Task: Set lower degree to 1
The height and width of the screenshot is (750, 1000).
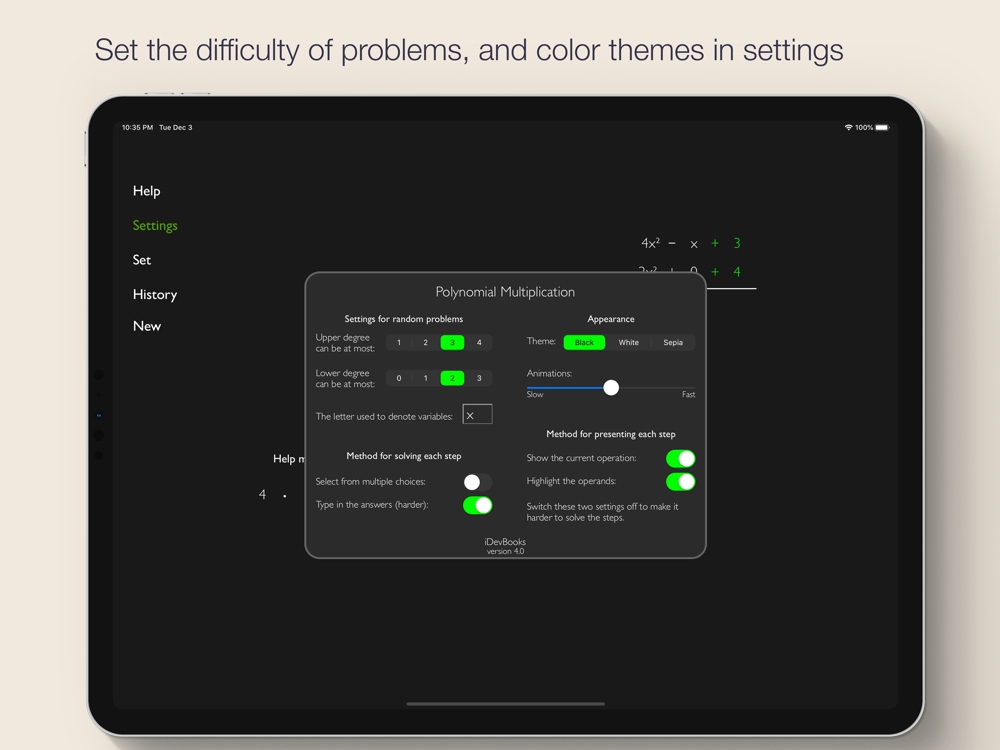Action: point(425,378)
